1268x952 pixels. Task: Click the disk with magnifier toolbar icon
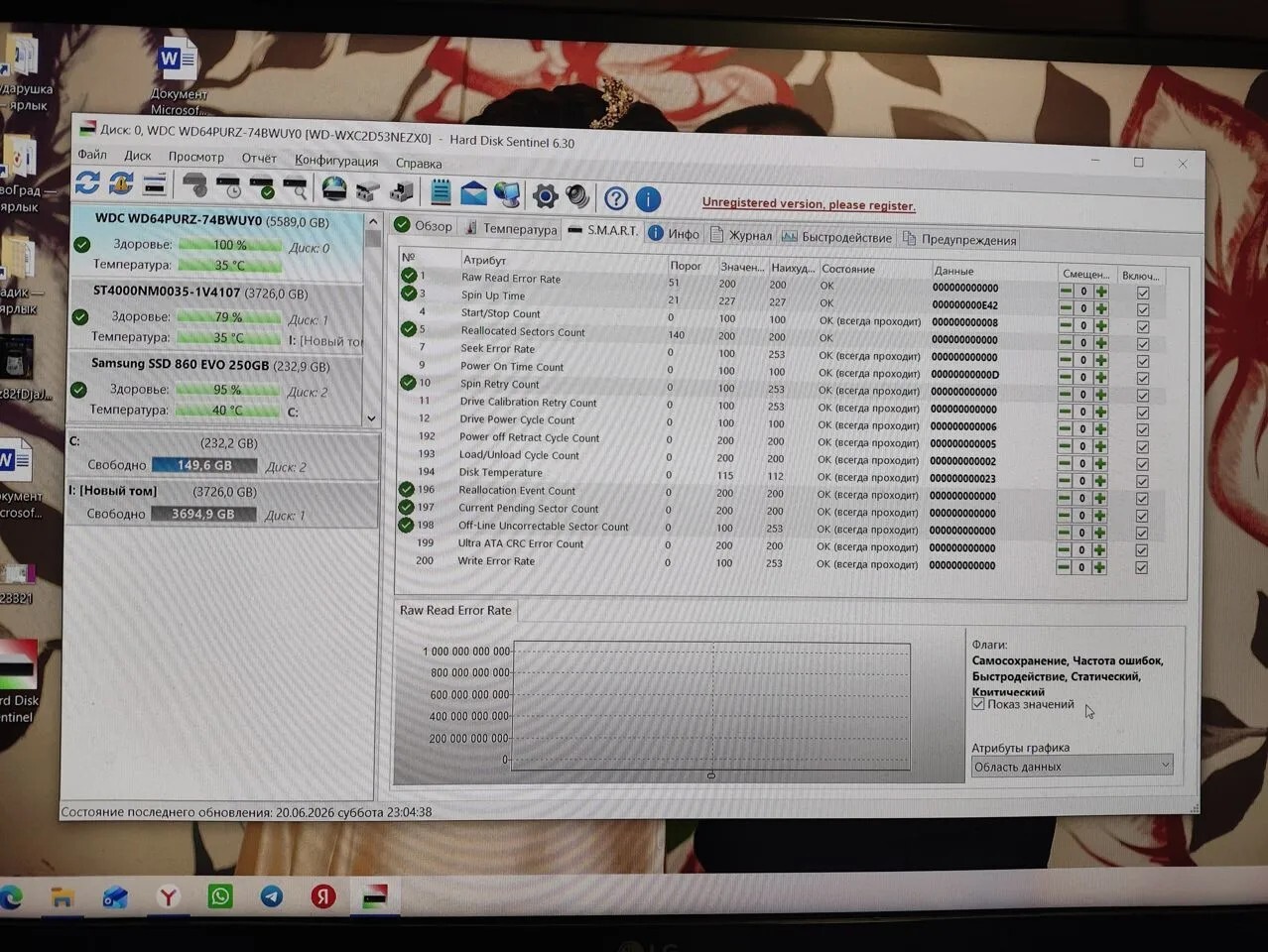(295, 187)
